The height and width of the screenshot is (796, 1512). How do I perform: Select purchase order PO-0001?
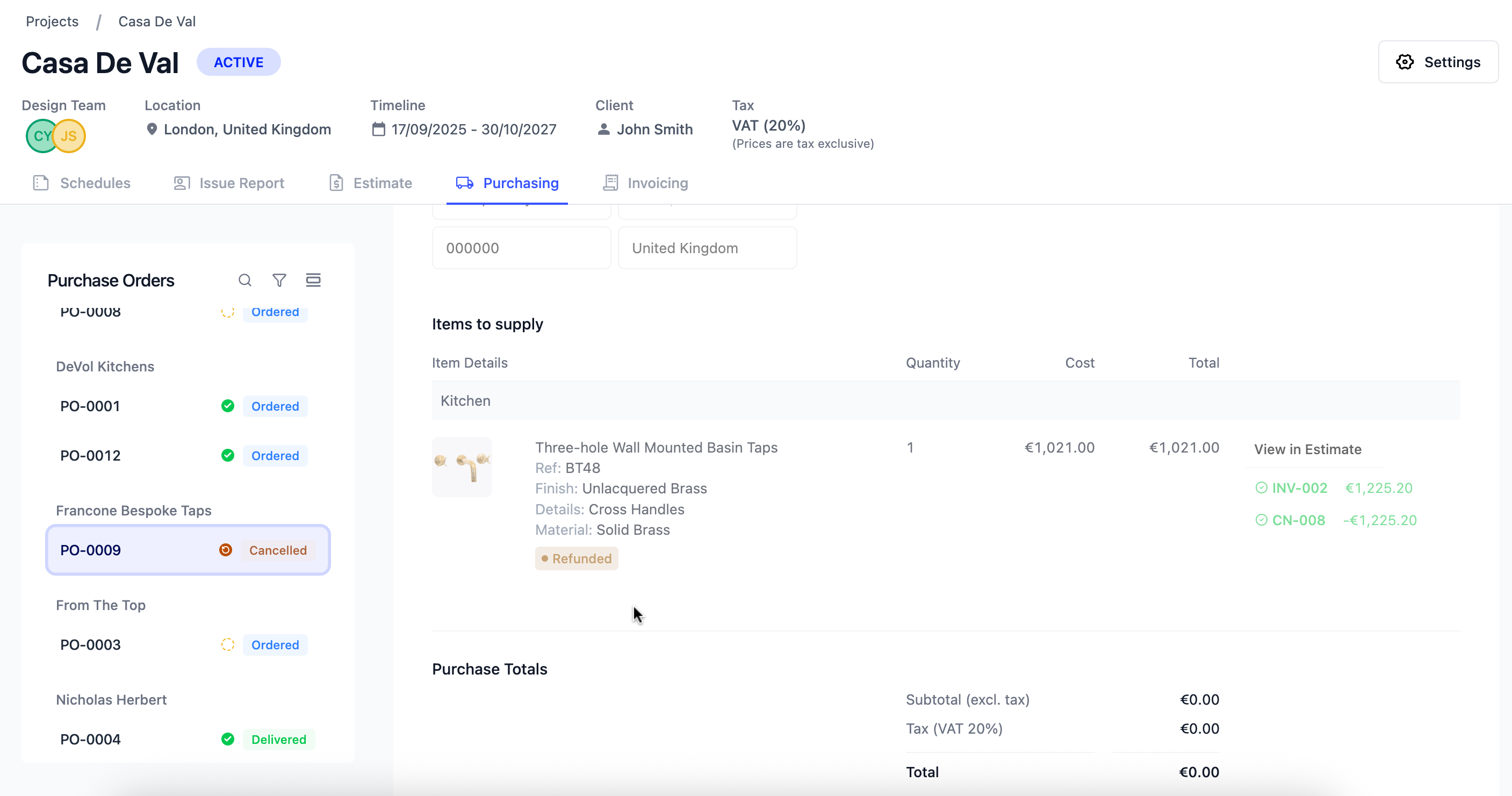[188, 406]
